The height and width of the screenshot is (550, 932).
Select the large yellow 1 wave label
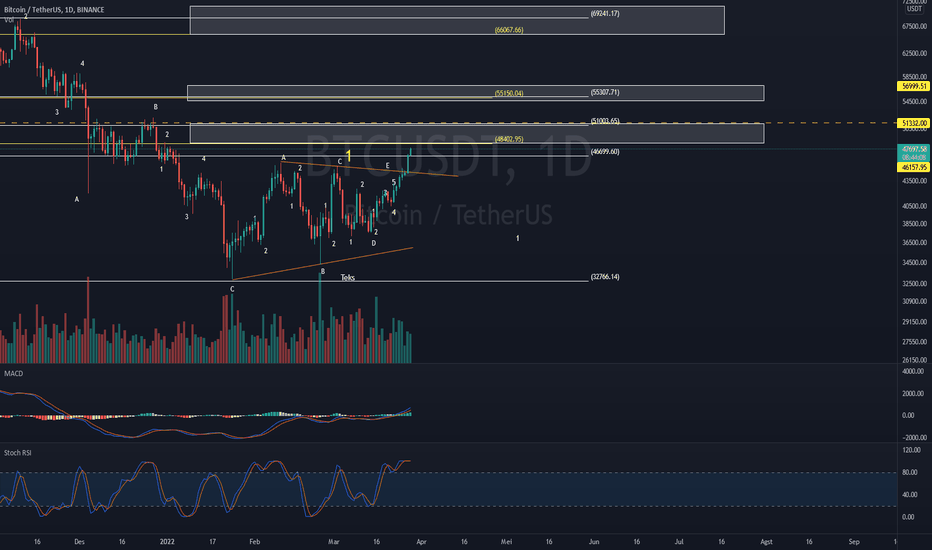click(x=349, y=156)
